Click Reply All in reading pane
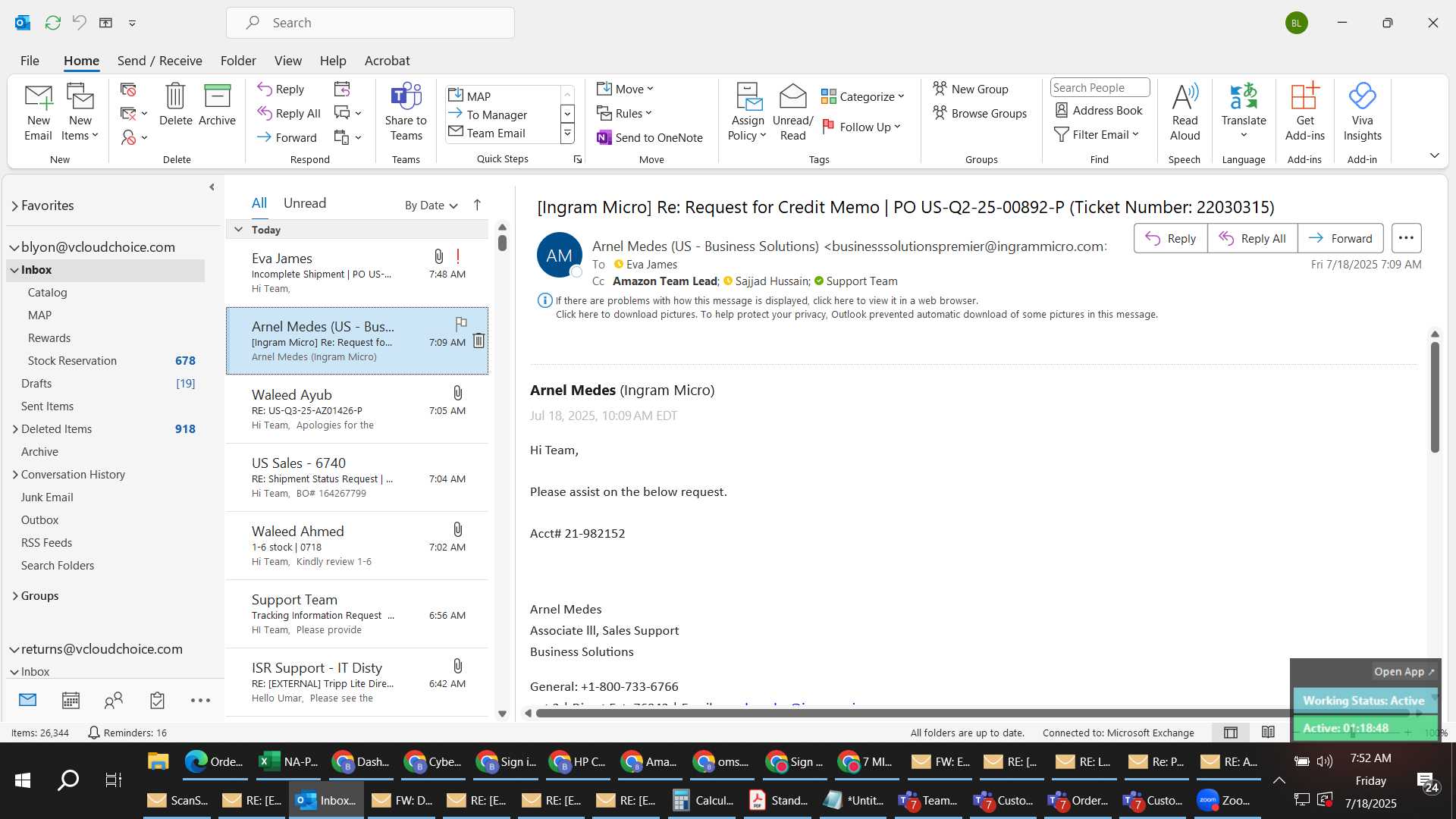 [x=1252, y=238]
